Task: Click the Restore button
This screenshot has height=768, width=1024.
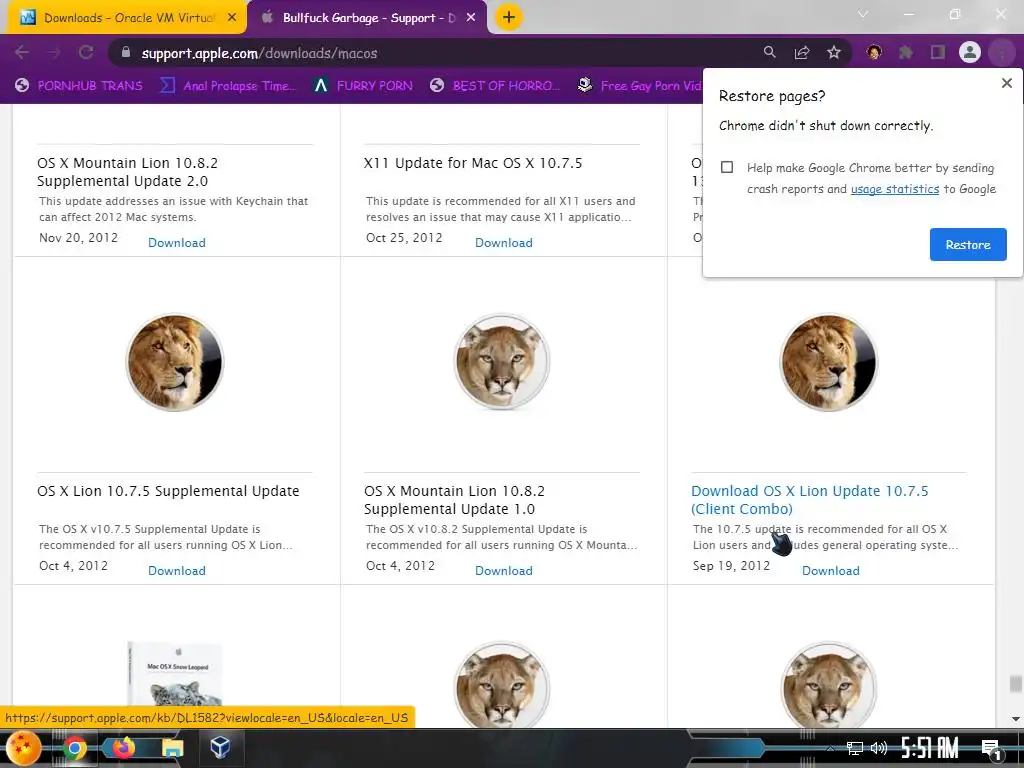Action: click(968, 244)
